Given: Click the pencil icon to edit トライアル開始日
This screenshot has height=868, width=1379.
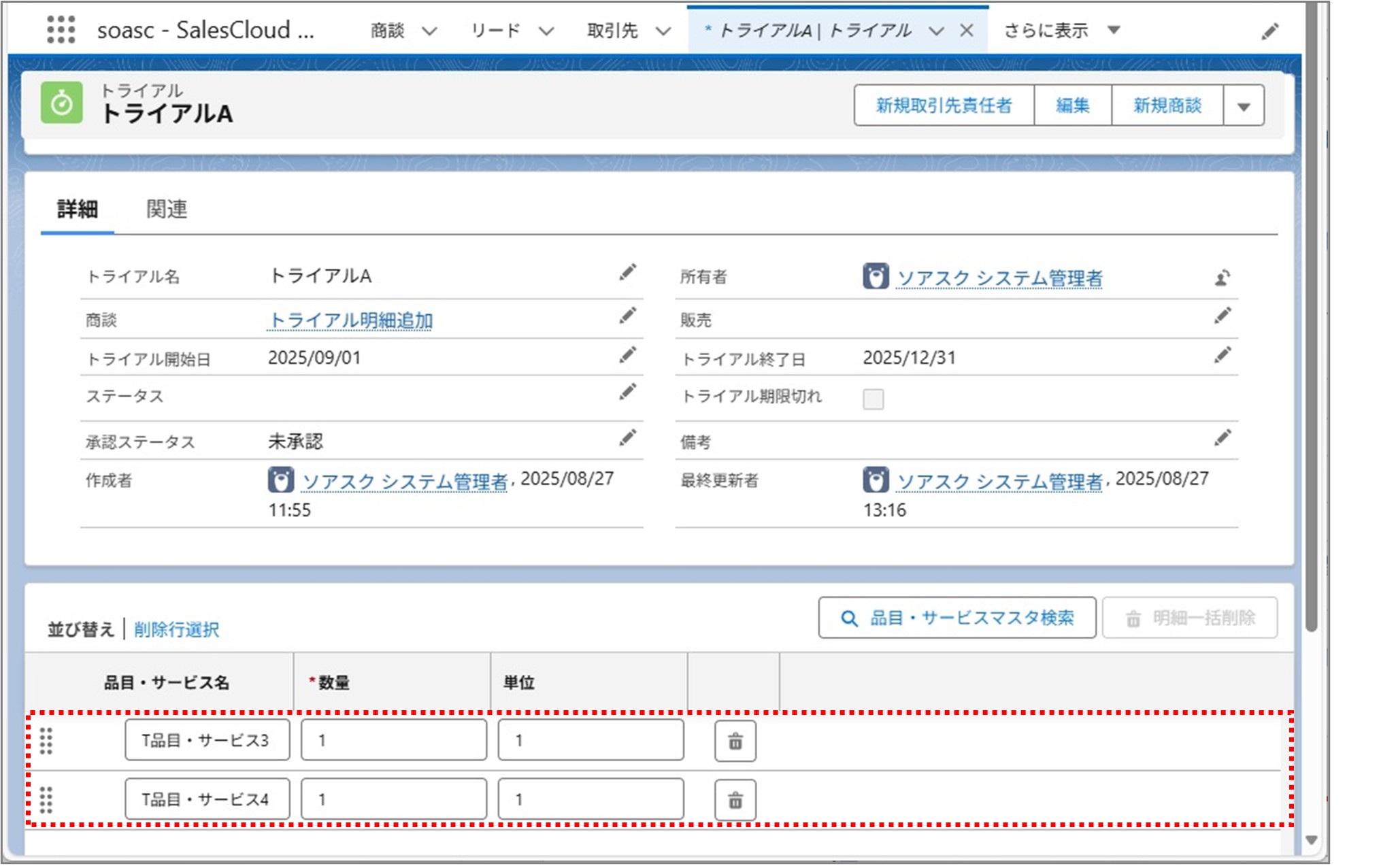Looking at the screenshot, I should click(628, 354).
